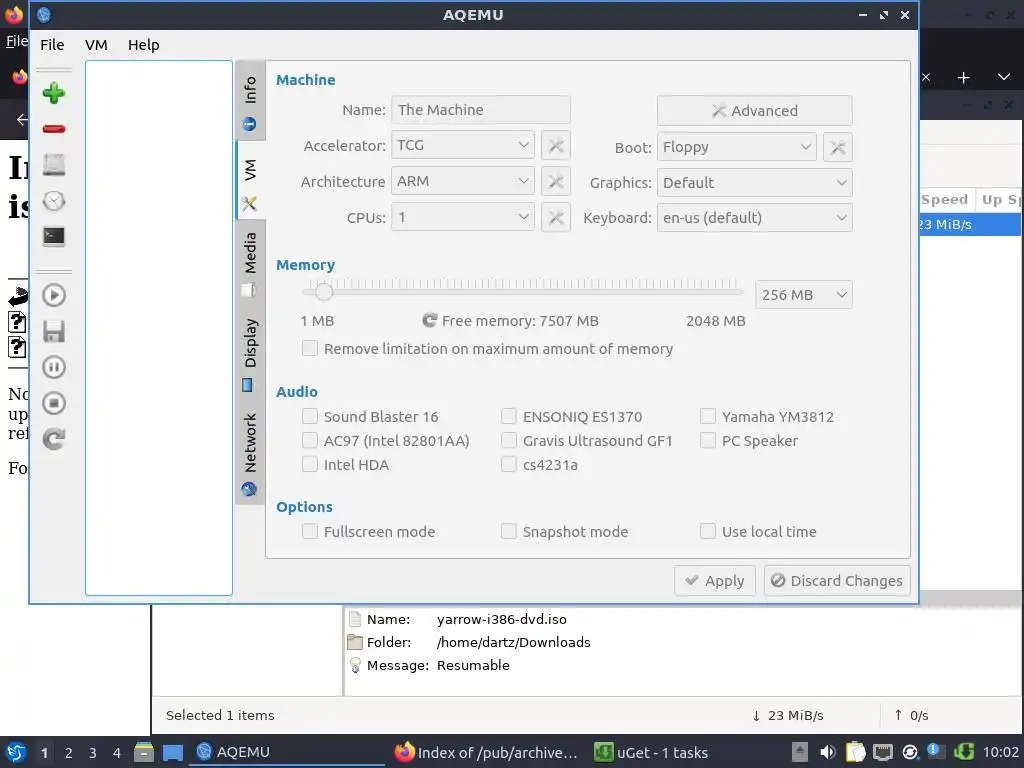
Task: Open the application launcher menu in taskbar
Action: tap(15, 752)
